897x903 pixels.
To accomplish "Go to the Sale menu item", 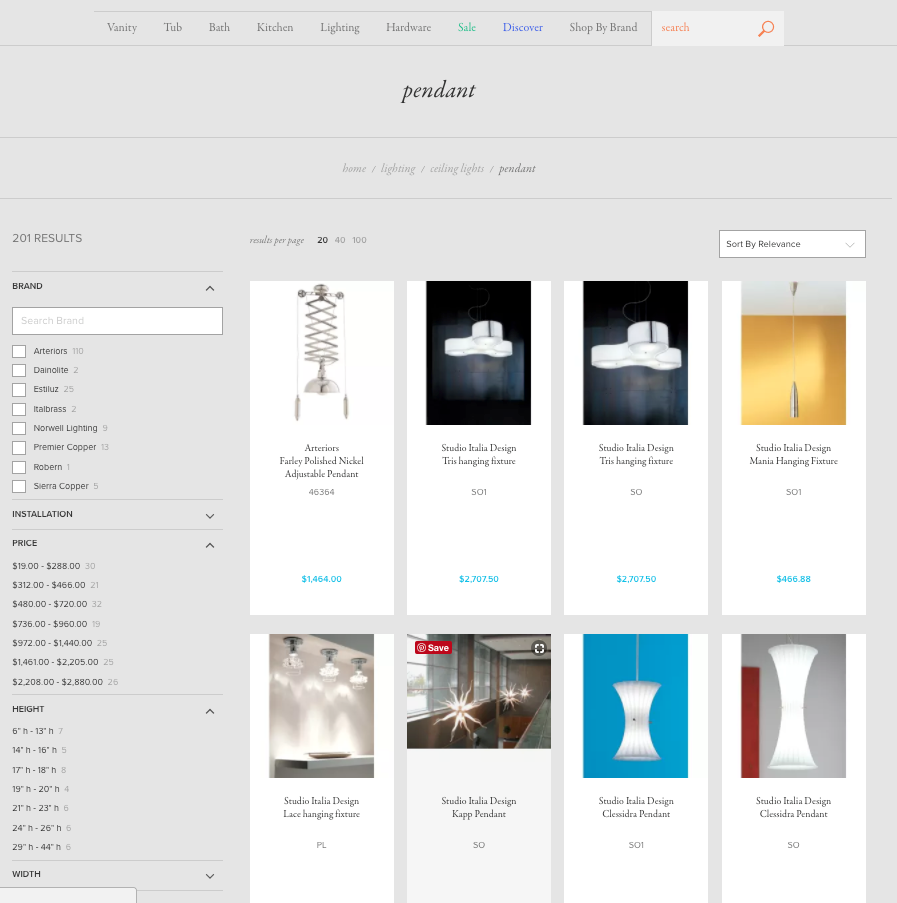I will (467, 28).
